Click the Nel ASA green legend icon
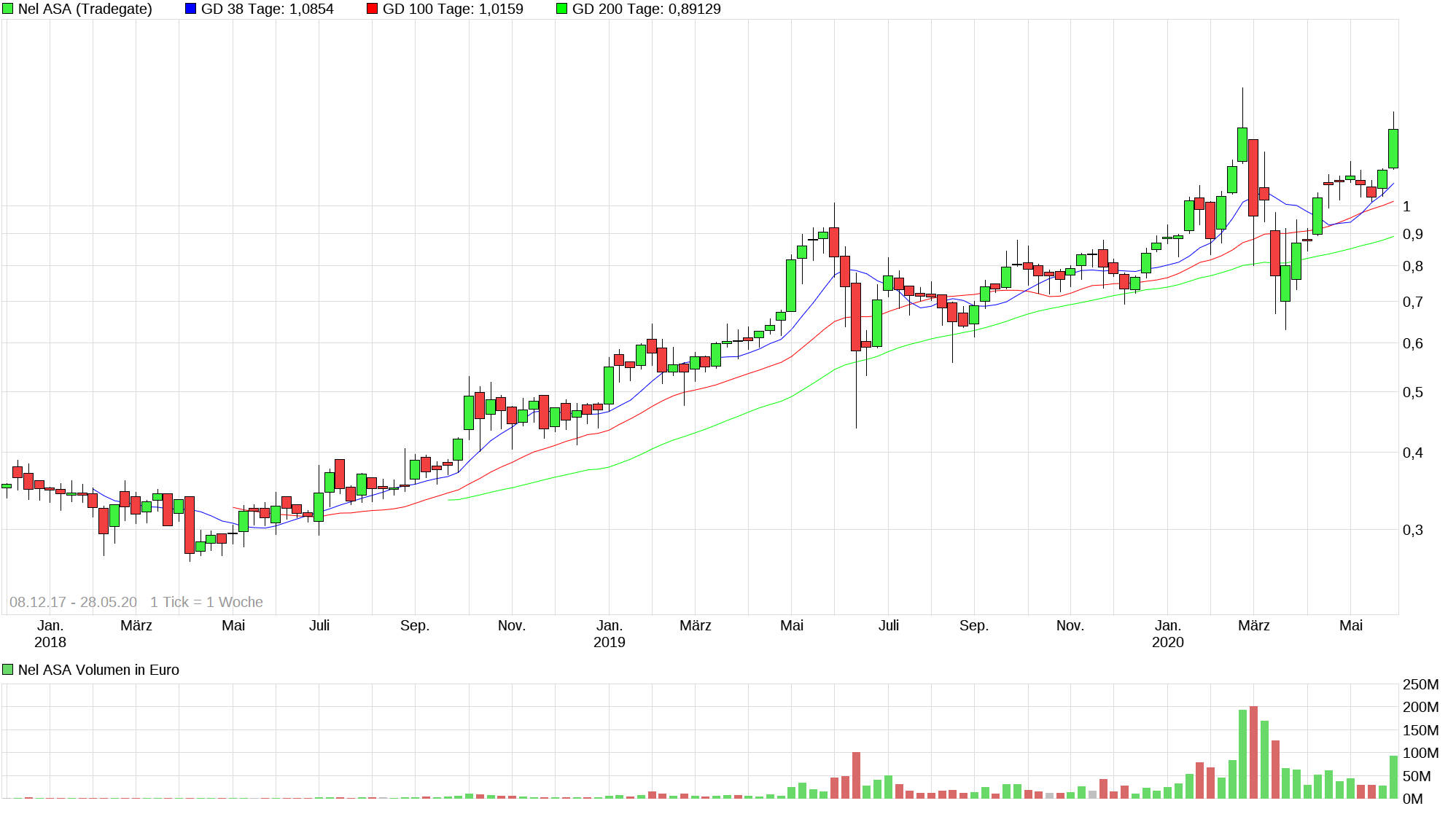The height and width of the screenshot is (814, 1456). 7,9
